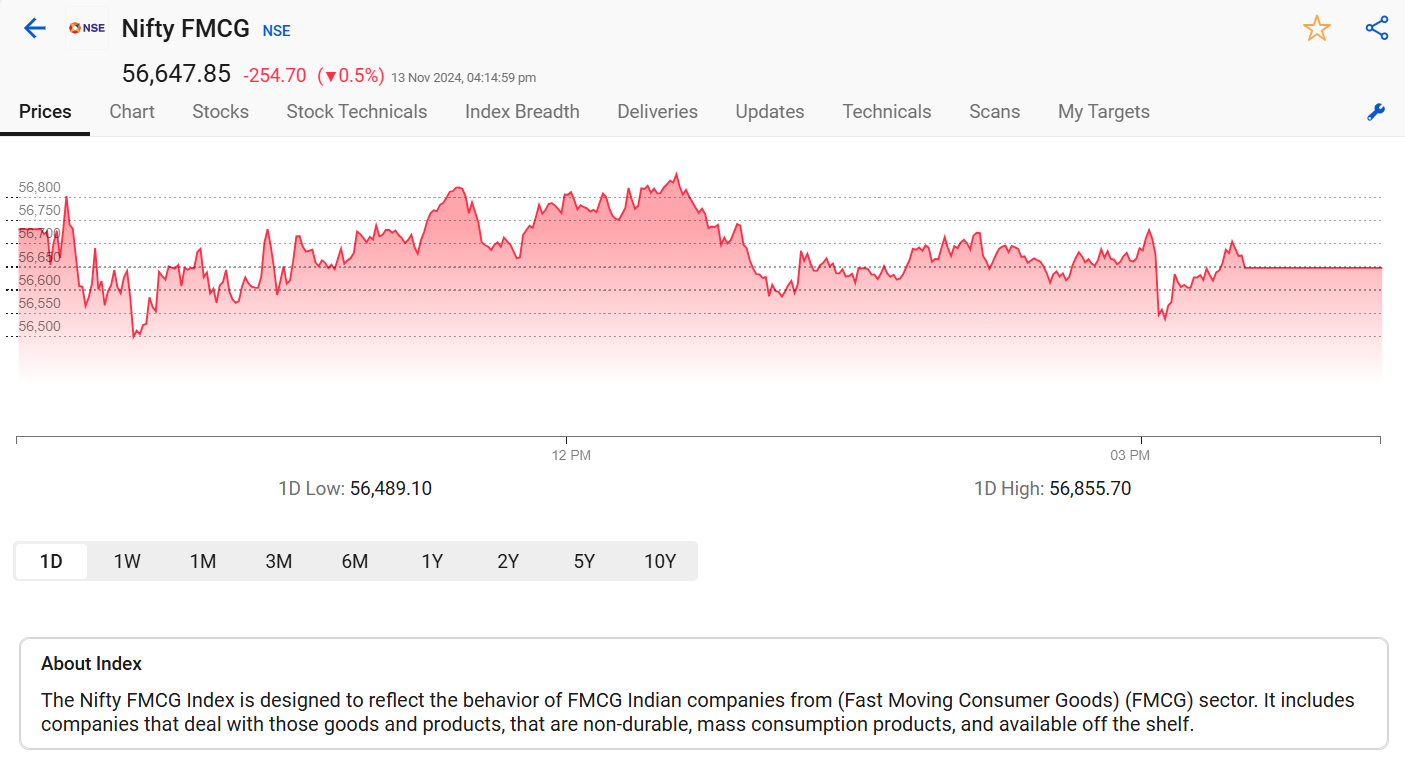Viewport: 1405px width, 759px height.
Task: Share this index page
Action: point(1377,28)
